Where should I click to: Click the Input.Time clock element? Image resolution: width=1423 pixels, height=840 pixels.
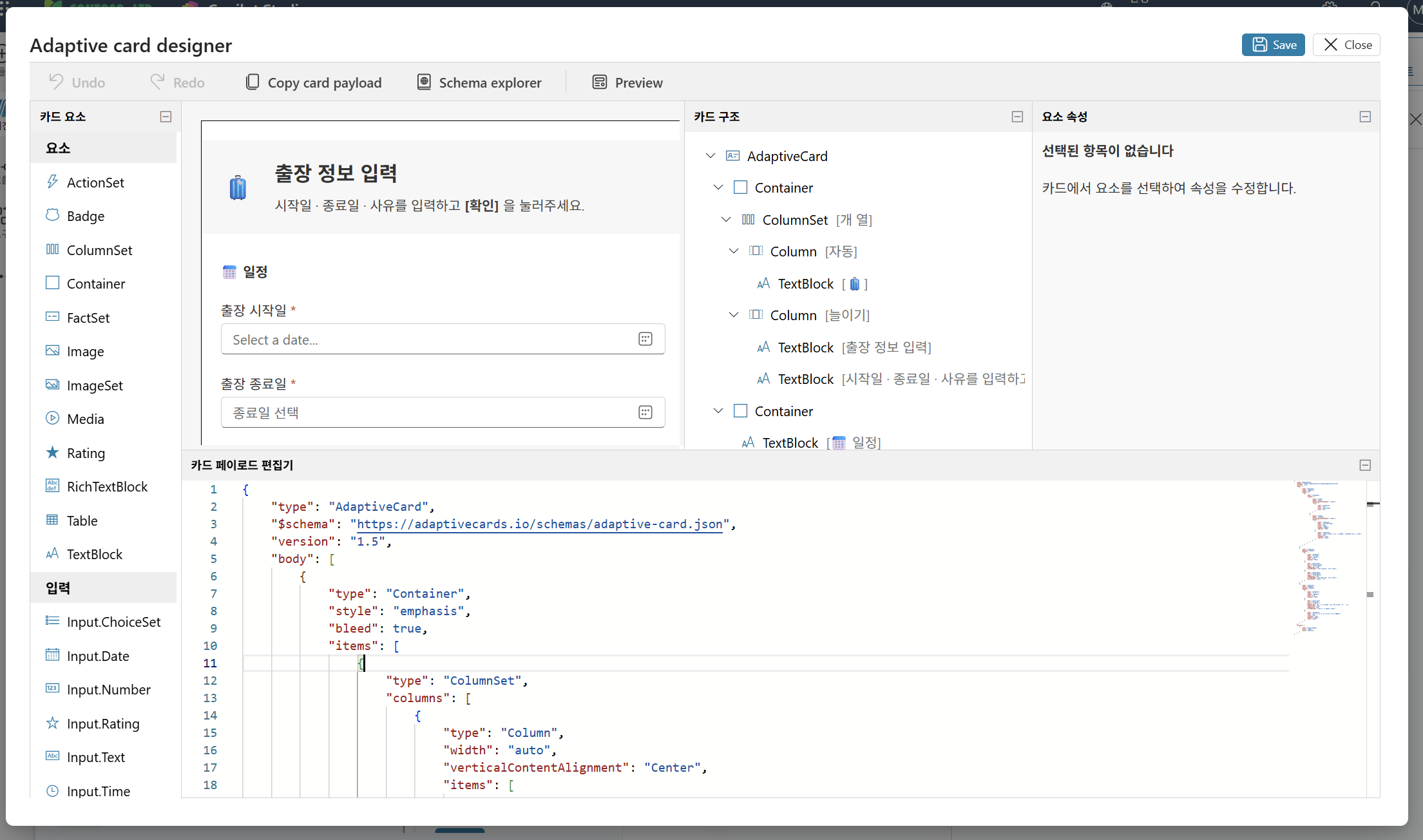[52, 790]
